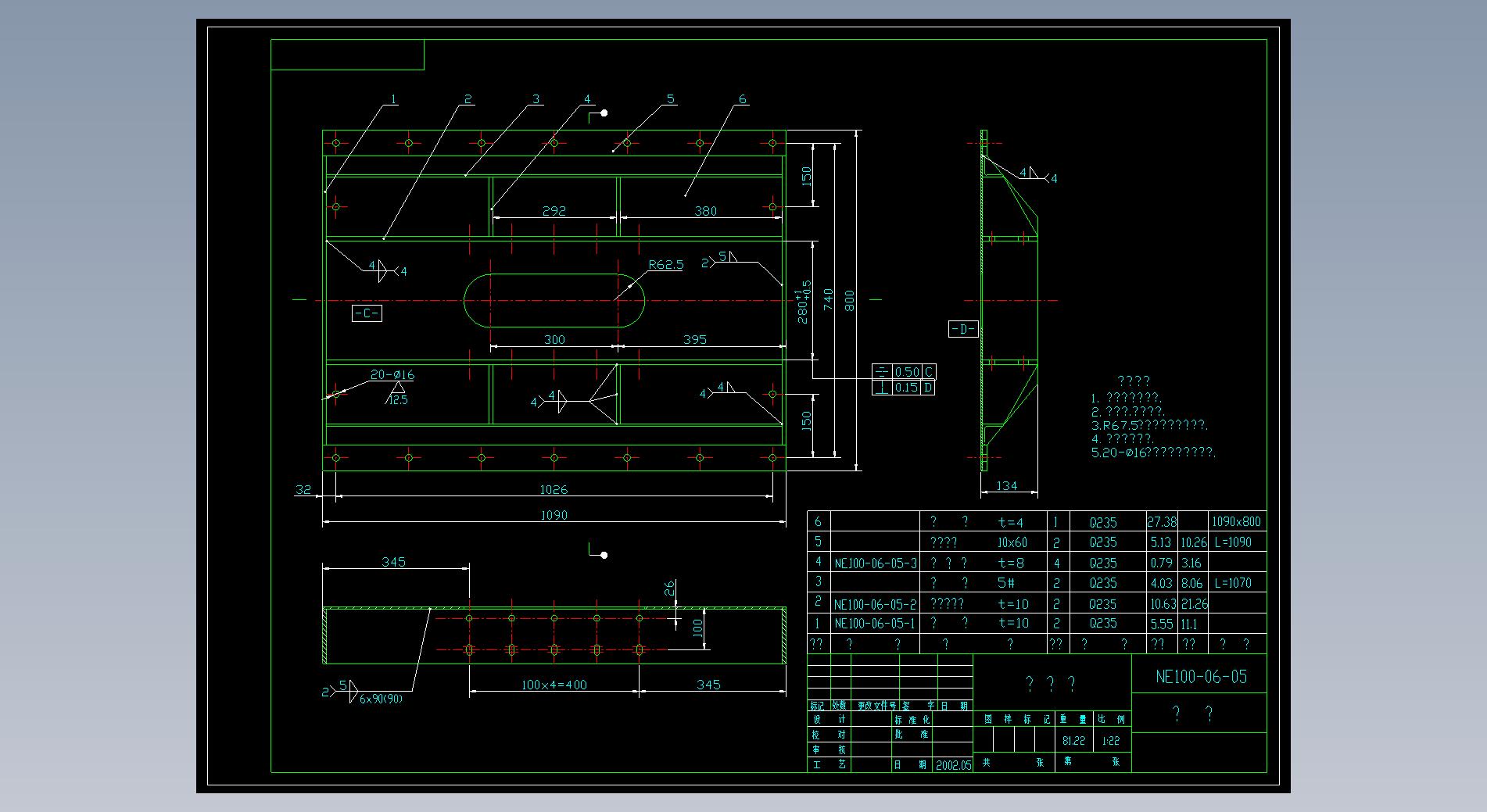Click the '批准' label in title block
Viewport: 1487px width, 812px height.
[912, 735]
